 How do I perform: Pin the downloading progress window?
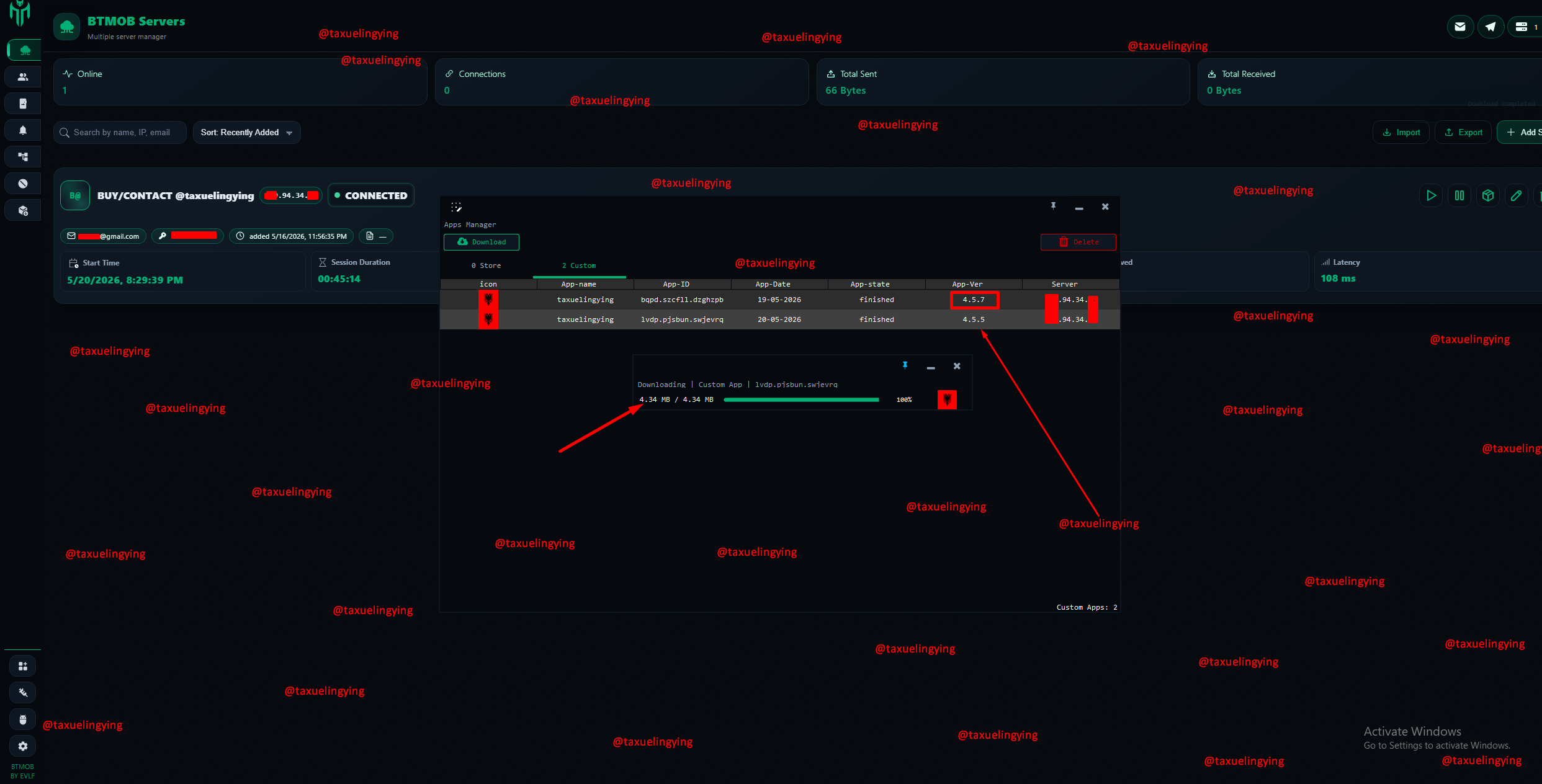(905, 365)
